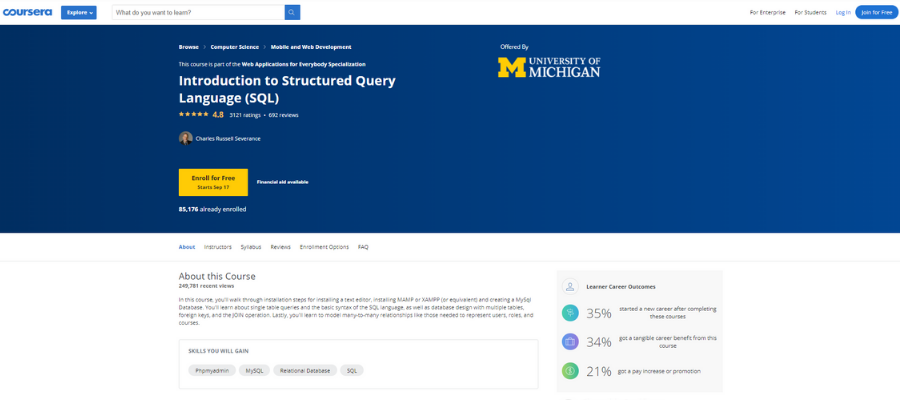This screenshot has width=900, height=400.
Task: Click the Phpmyadmin skill tag
Action: 212,371
